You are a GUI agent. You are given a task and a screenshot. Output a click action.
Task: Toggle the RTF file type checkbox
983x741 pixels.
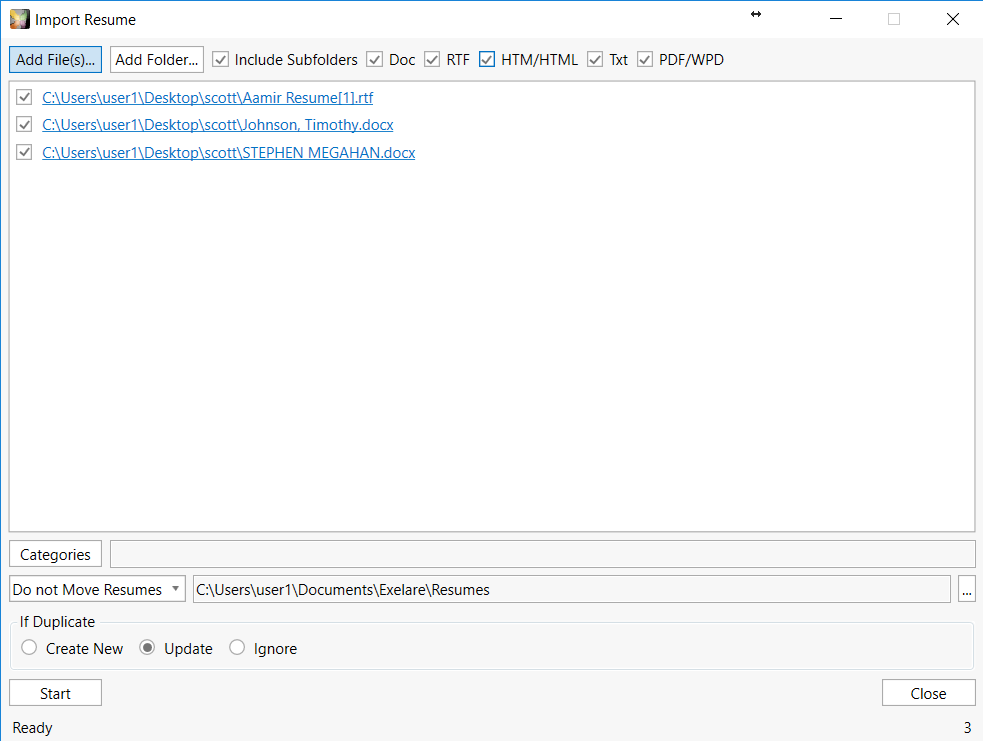tap(432, 60)
